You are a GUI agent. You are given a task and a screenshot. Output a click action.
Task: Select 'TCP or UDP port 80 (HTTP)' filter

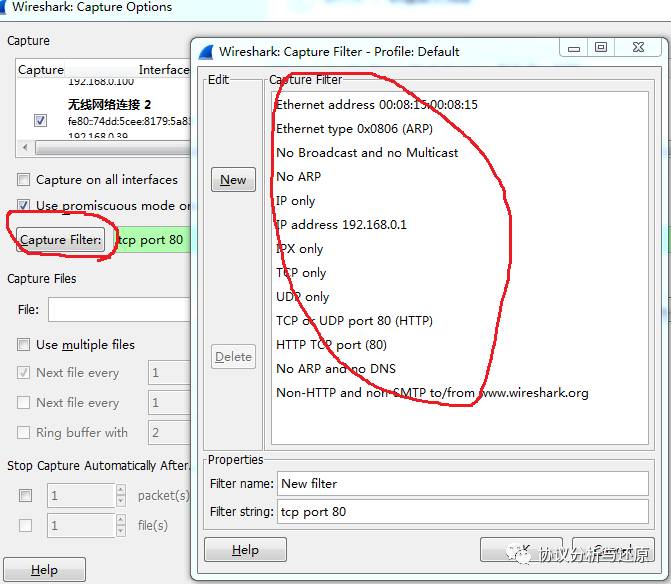click(x=354, y=320)
